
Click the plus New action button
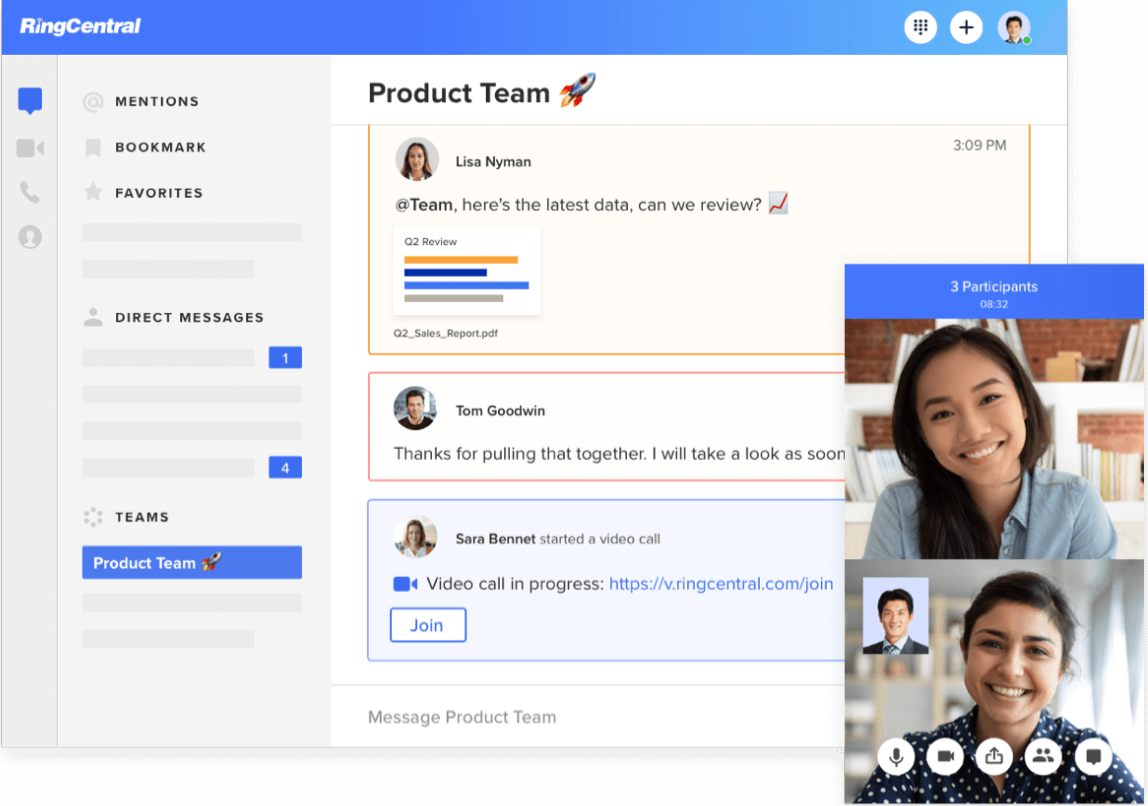tap(966, 27)
